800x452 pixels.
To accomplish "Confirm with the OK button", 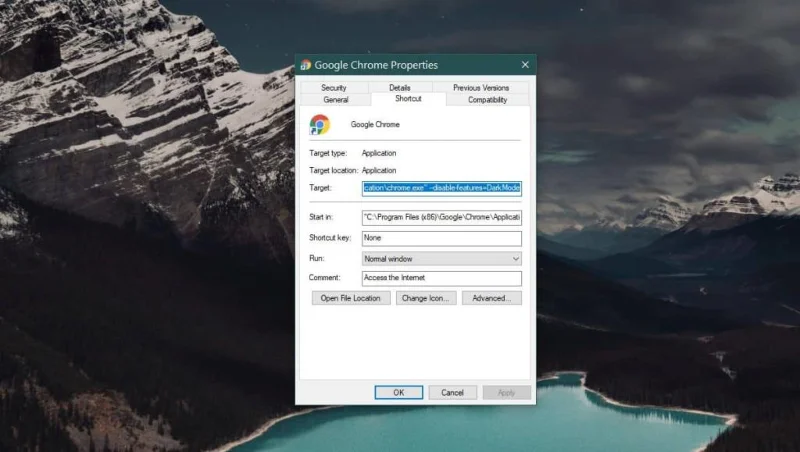I will tap(398, 392).
